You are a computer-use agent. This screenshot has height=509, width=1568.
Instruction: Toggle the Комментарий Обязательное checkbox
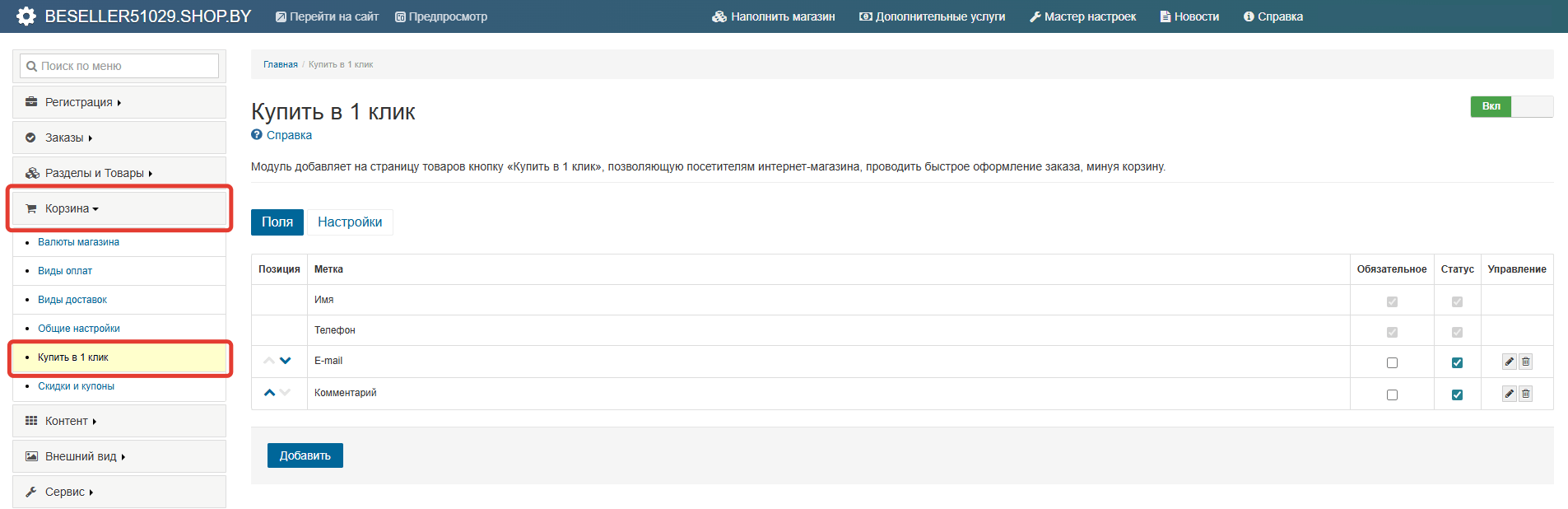(x=1392, y=395)
